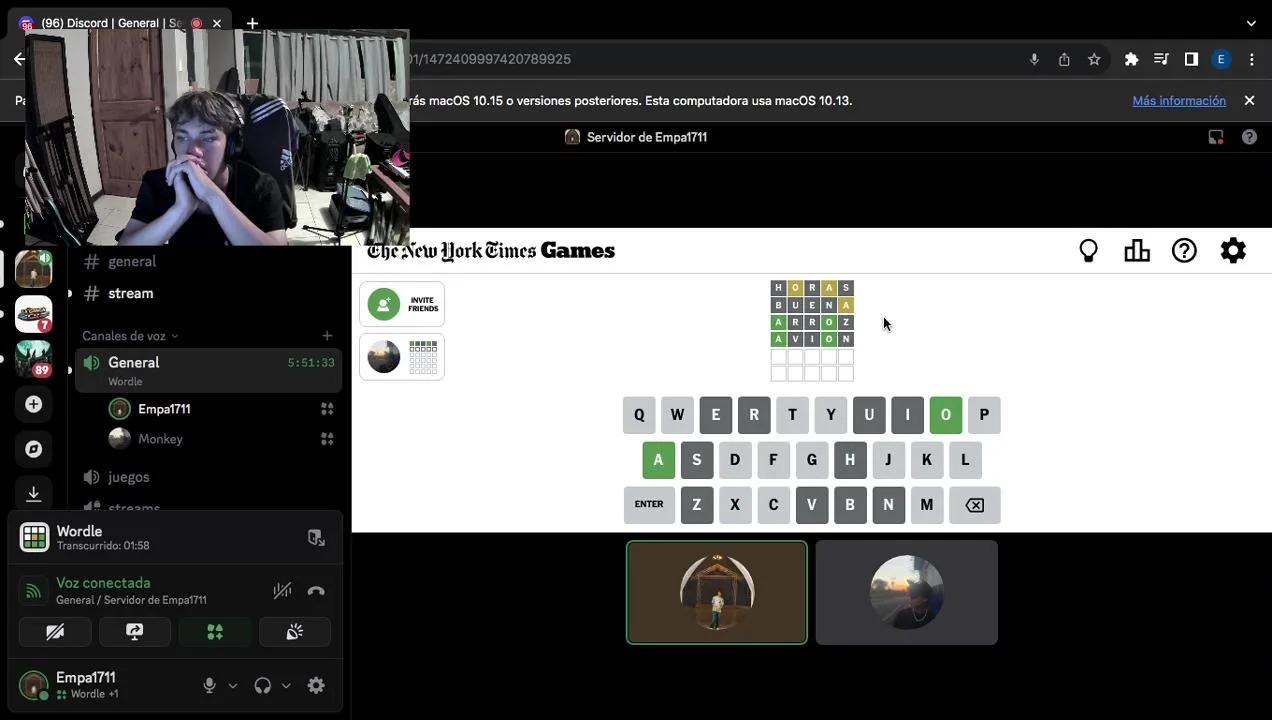Screen dimensions: 1272x720
Task: Click the download apps icon in server sidebar
Action: point(34,493)
